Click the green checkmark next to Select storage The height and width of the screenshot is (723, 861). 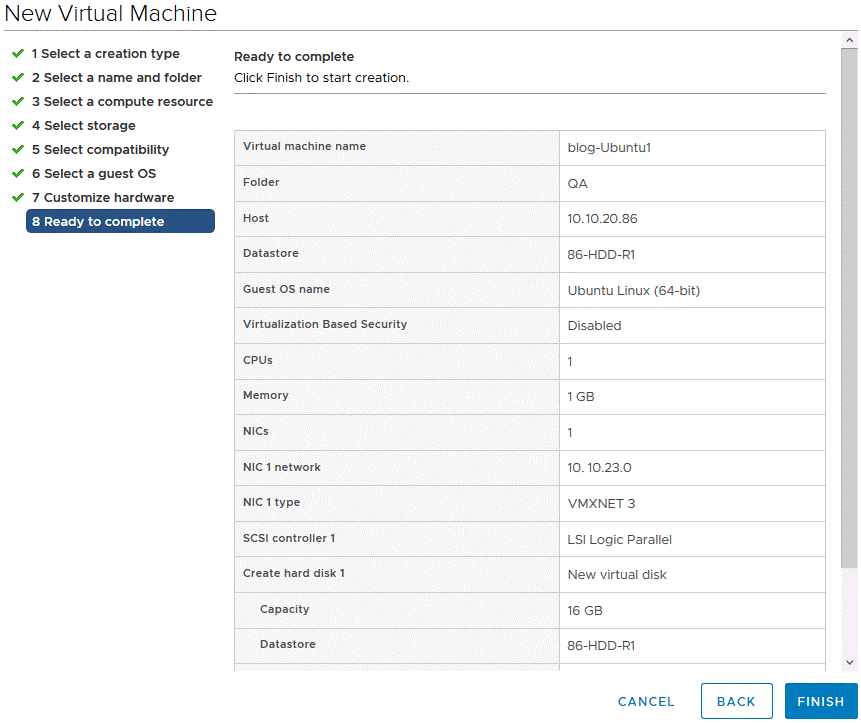(17, 126)
